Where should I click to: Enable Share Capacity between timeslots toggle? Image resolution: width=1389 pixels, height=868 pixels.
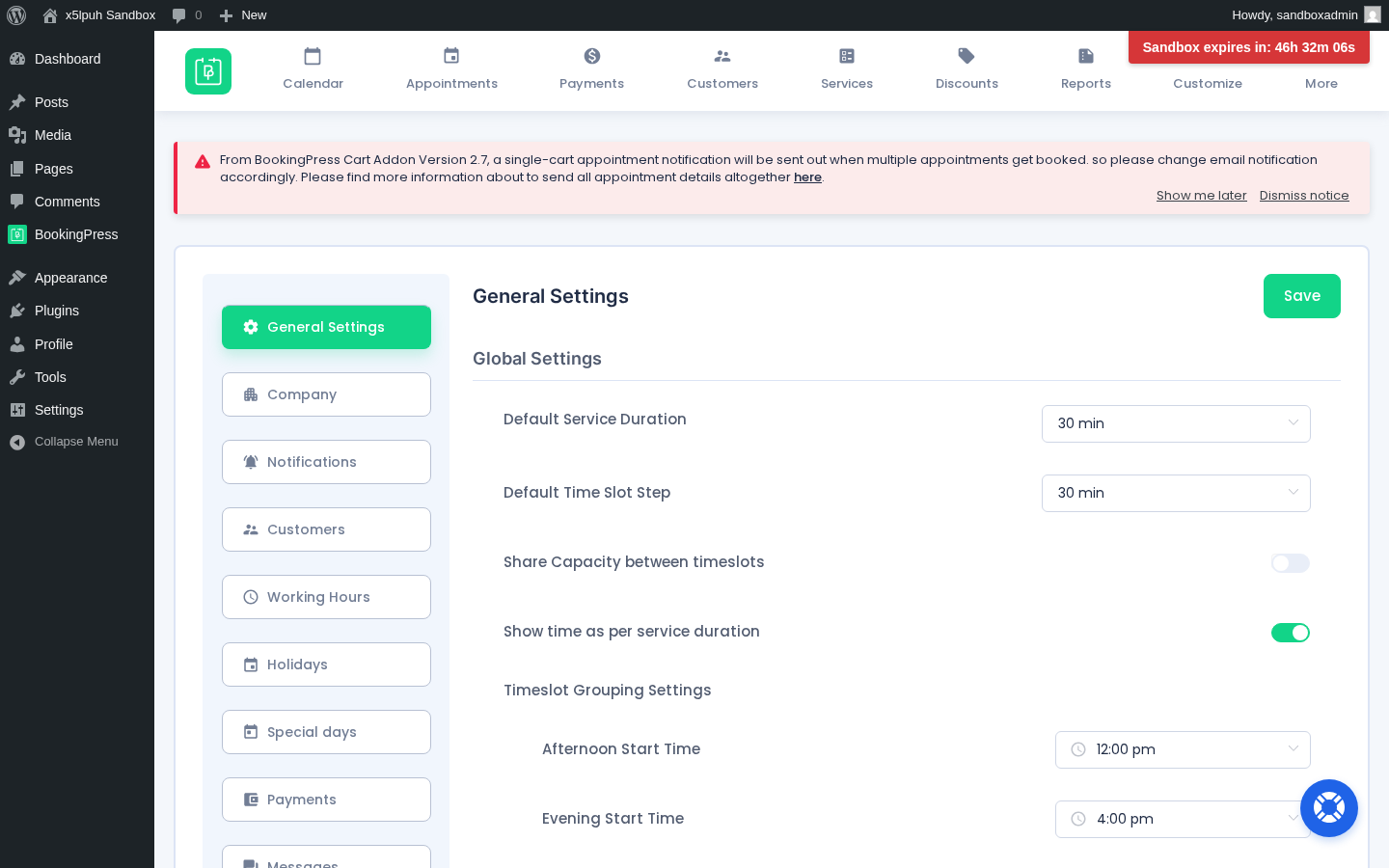pos(1291,563)
